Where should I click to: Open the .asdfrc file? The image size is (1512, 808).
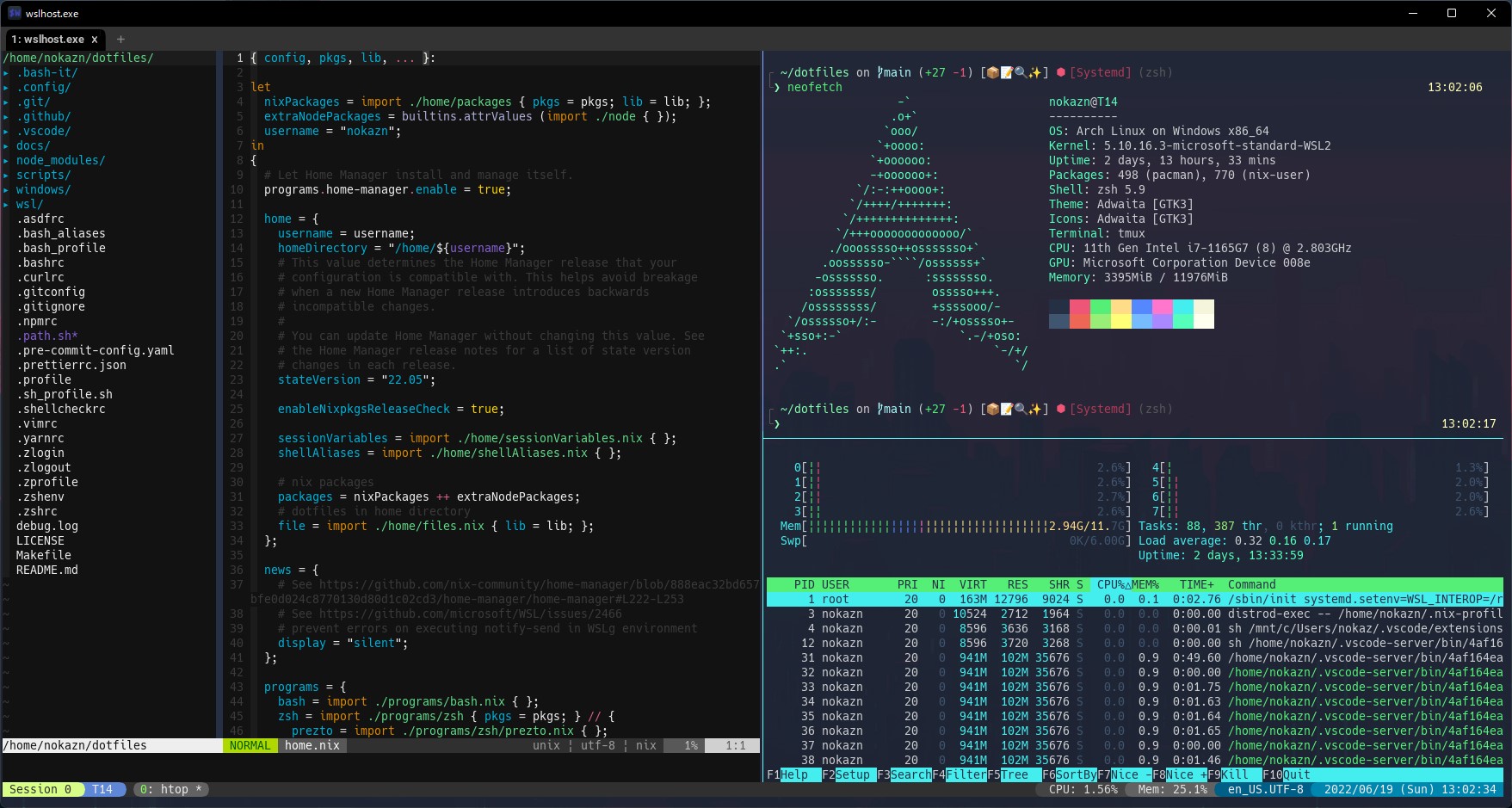point(40,219)
